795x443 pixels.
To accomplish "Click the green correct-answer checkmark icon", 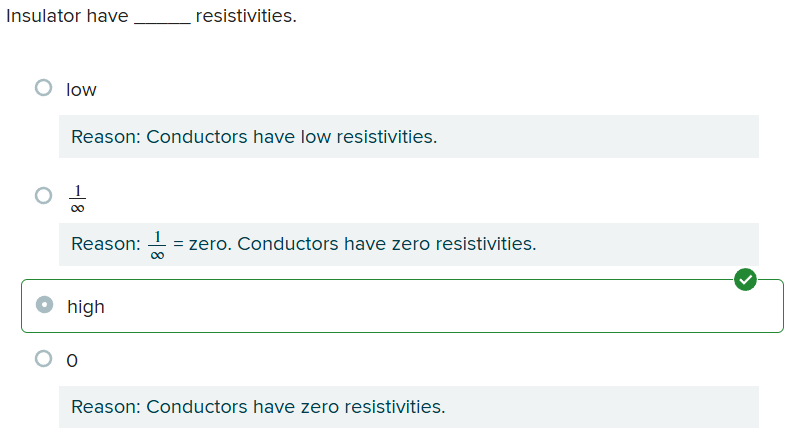I will (x=745, y=280).
